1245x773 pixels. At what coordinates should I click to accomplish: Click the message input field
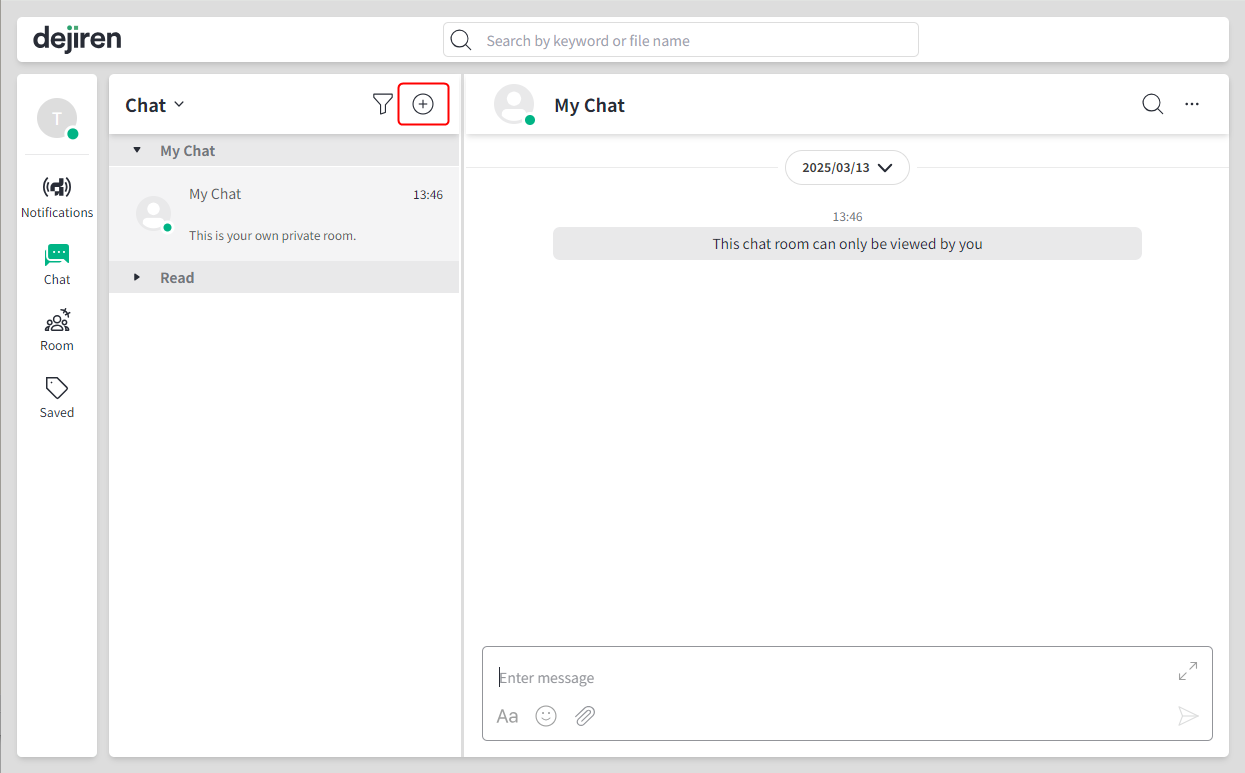pos(834,678)
